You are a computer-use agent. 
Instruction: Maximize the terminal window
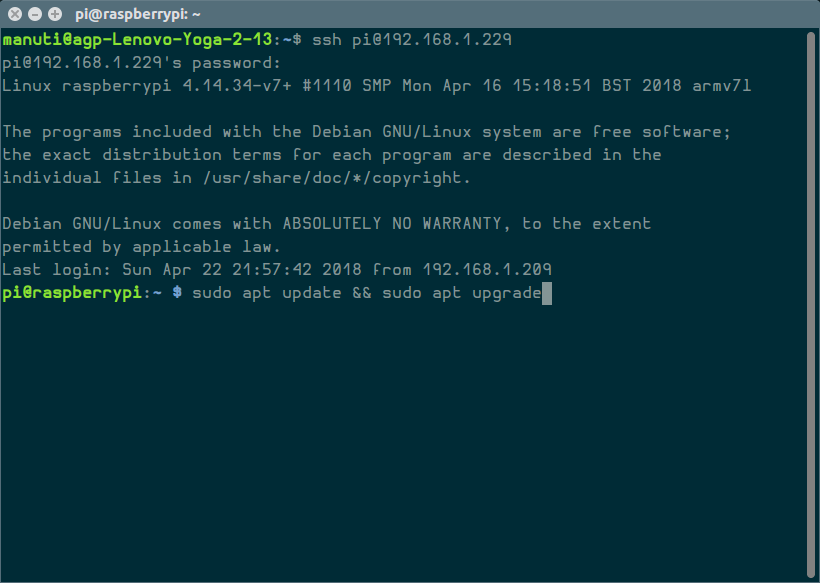pyautogui.click(x=53, y=14)
